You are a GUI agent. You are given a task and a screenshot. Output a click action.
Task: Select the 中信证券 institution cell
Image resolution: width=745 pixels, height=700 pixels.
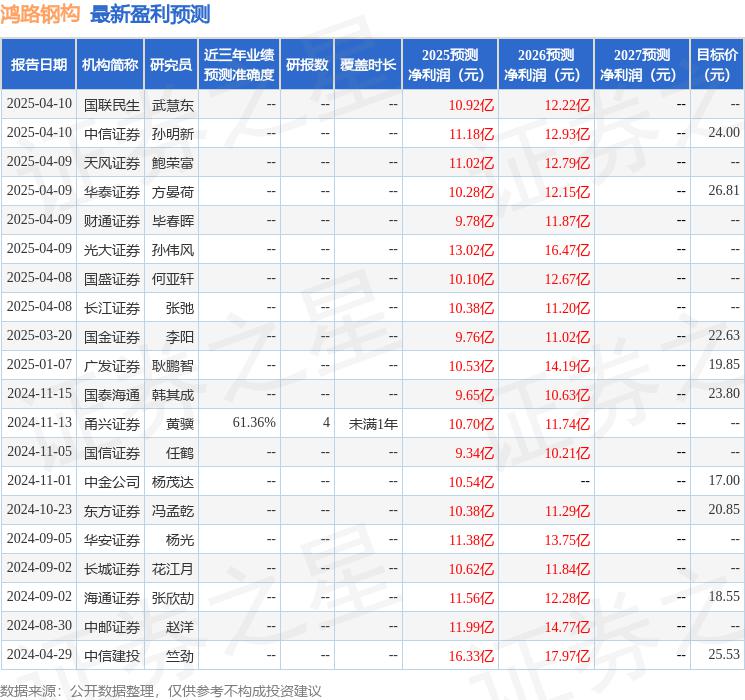pos(112,134)
